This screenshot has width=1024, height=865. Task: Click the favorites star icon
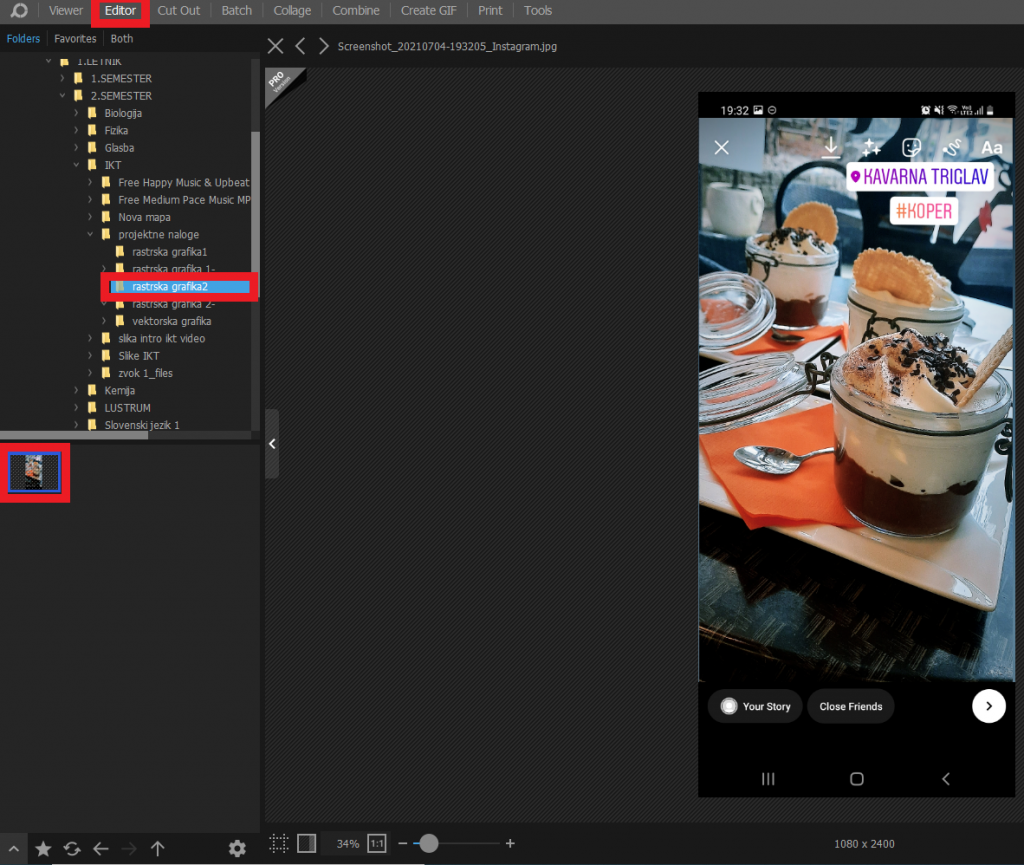(43, 848)
